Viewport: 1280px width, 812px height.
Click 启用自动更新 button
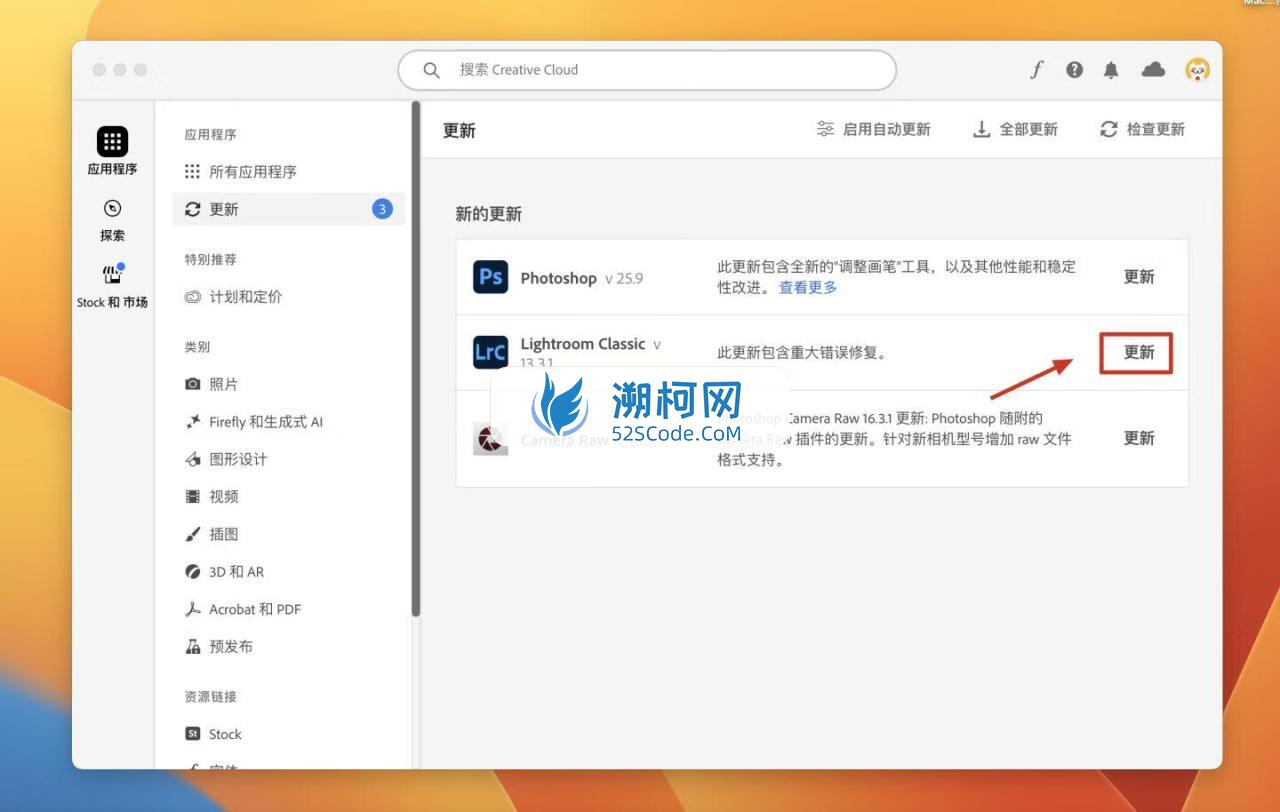873,129
